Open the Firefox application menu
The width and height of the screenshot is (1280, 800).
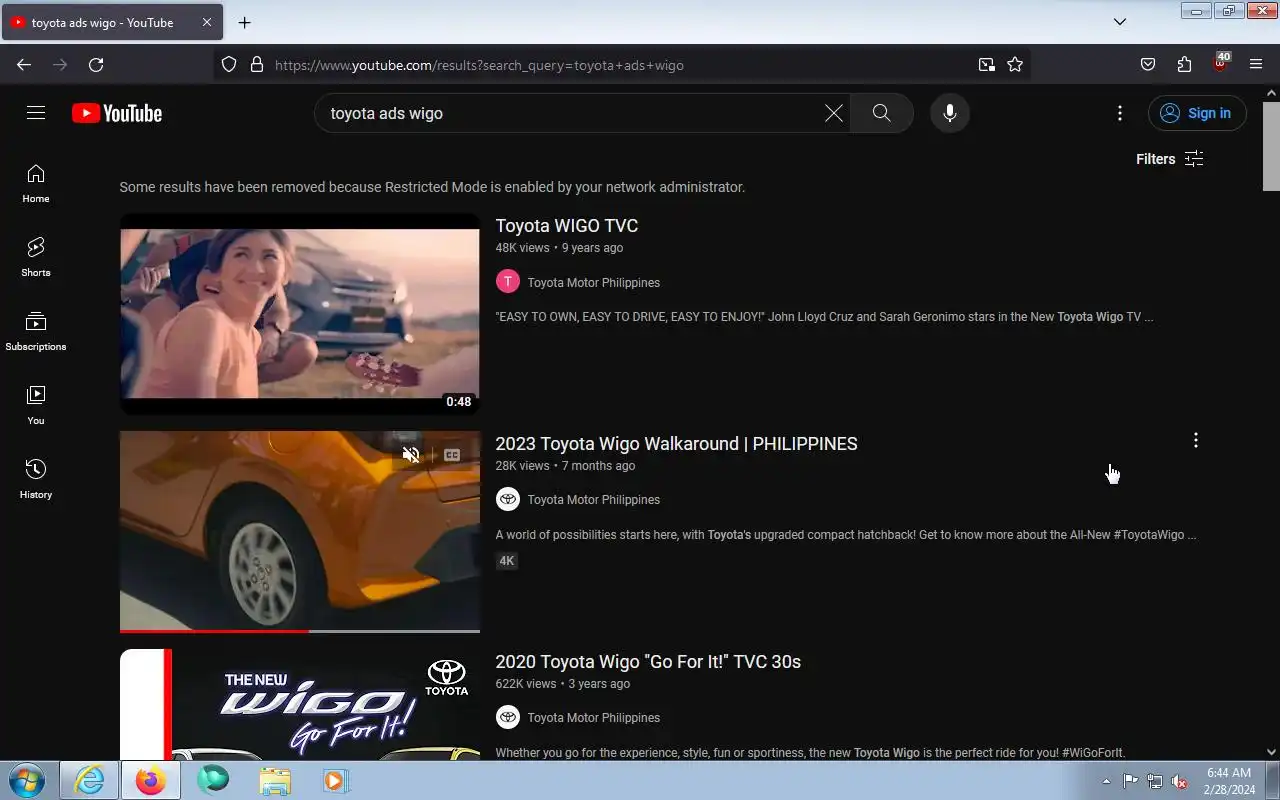[1256, 65]
